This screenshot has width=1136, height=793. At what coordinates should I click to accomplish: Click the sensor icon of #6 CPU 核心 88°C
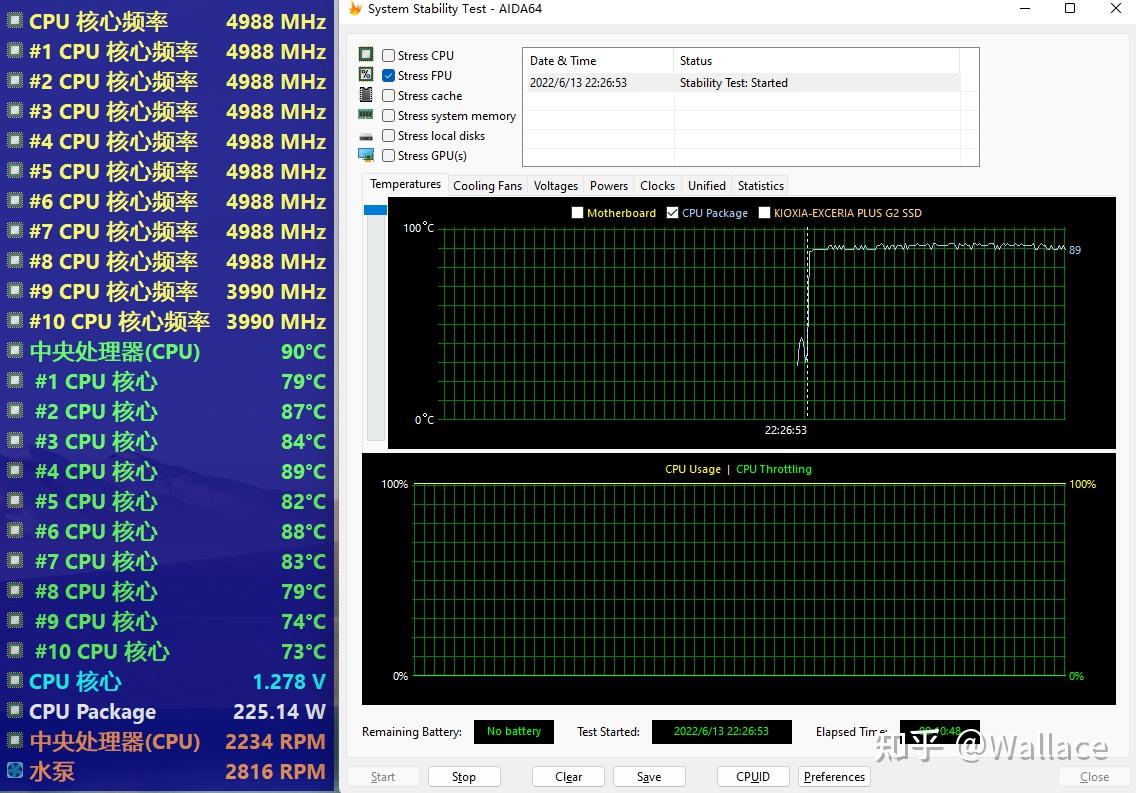pyautogui.click(x=14, y=530)
